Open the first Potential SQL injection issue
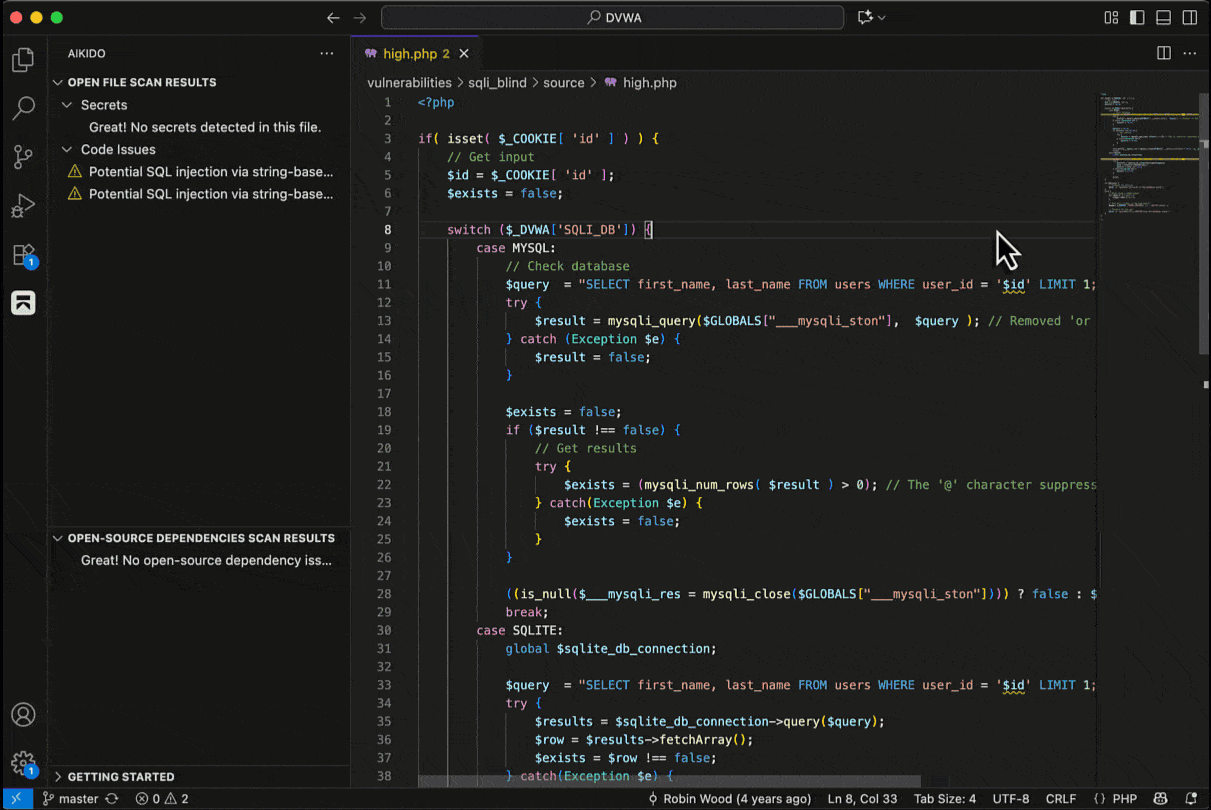The image size is (1211, 810). point(210,172)
